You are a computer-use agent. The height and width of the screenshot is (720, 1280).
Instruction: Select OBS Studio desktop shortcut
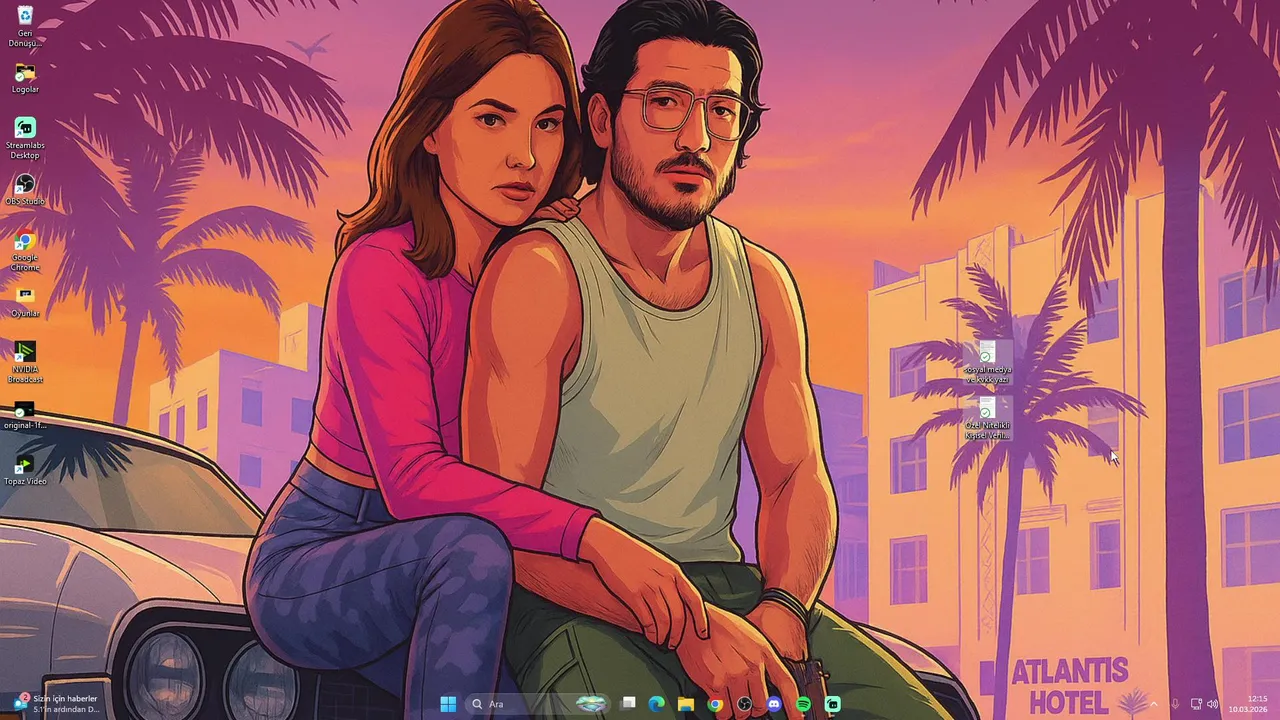pyautogui.click(x=25, y=189)
